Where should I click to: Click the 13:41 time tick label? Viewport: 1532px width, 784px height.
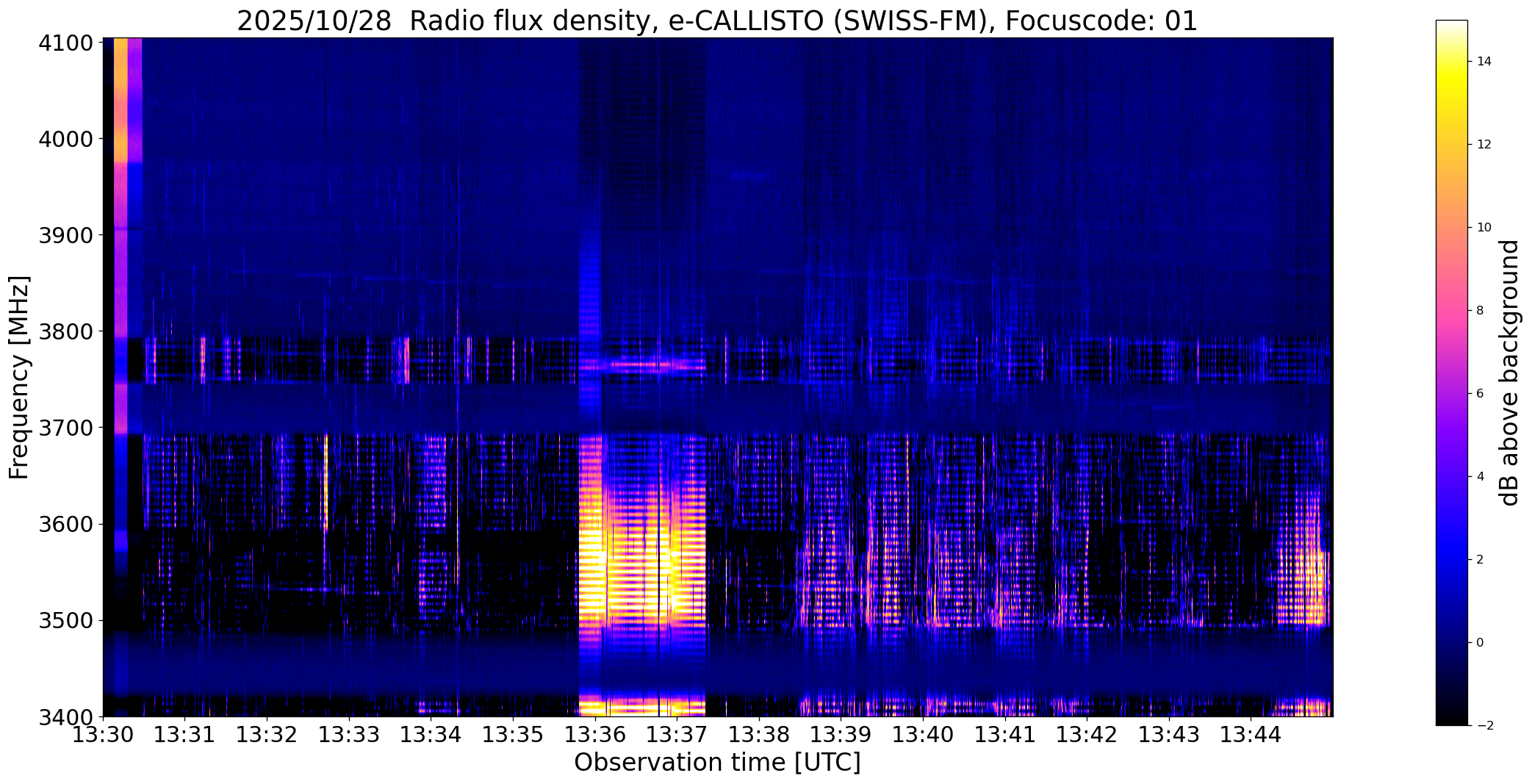point(1005,735)
